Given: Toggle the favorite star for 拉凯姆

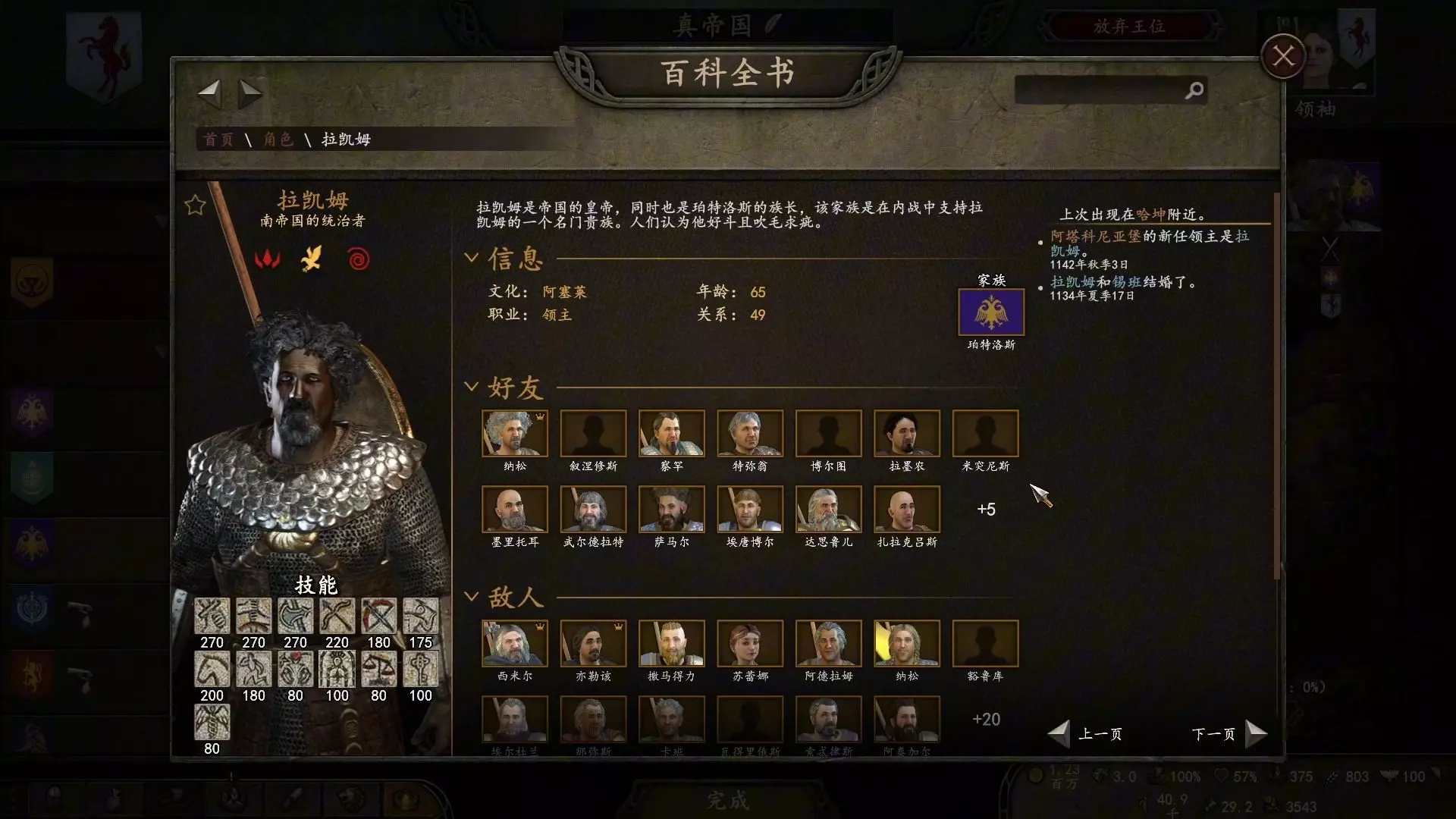Looking at the screenshot, I should [195, 205].
